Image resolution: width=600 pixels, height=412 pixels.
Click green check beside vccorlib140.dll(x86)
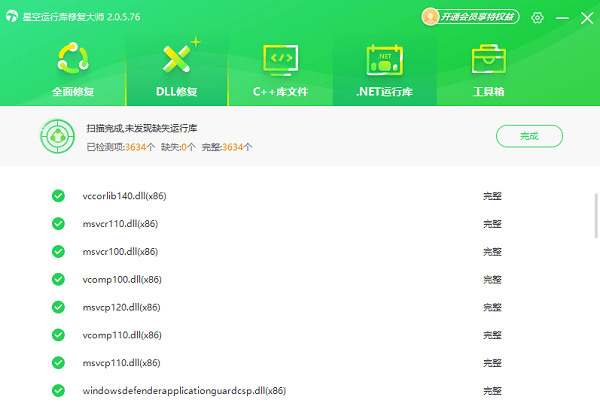click(x=58, y=196)
